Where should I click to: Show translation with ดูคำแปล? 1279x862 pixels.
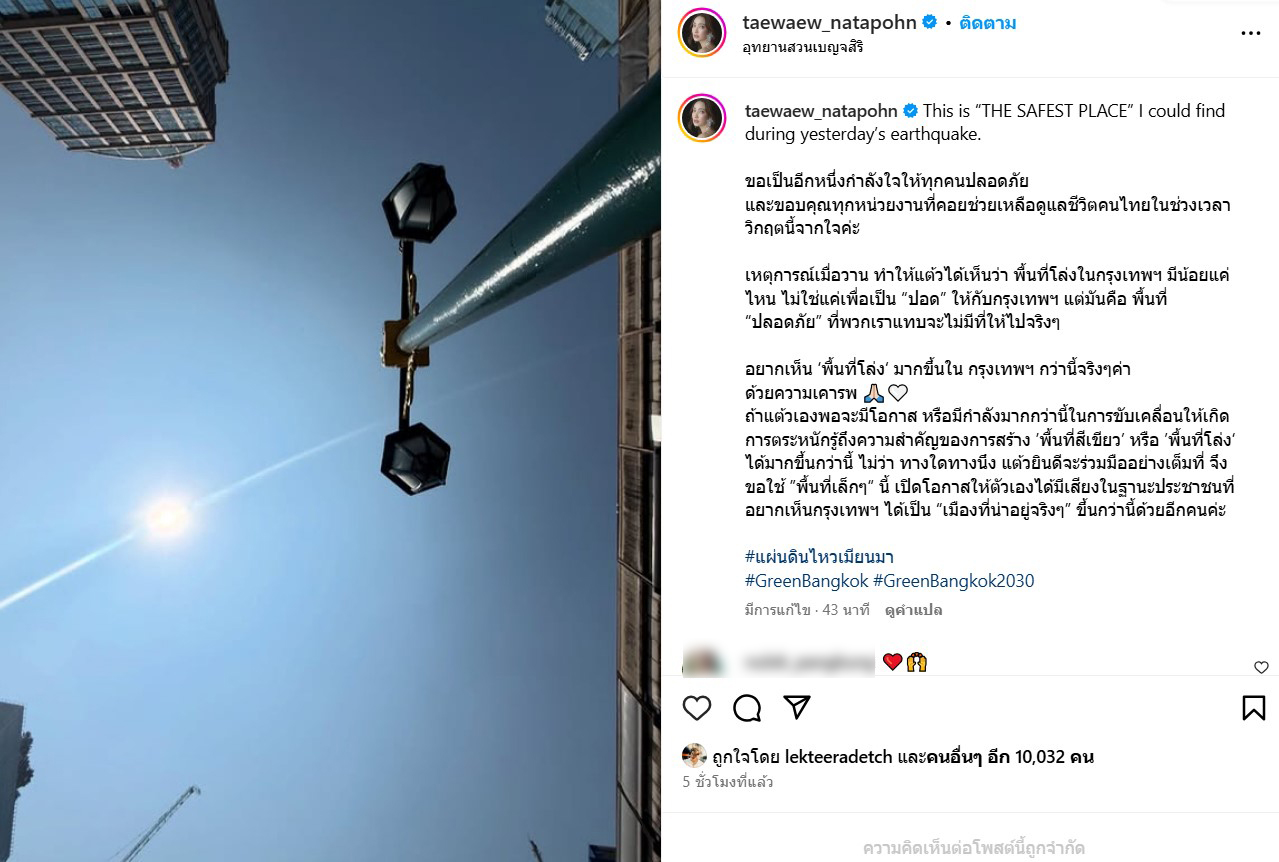913,610
